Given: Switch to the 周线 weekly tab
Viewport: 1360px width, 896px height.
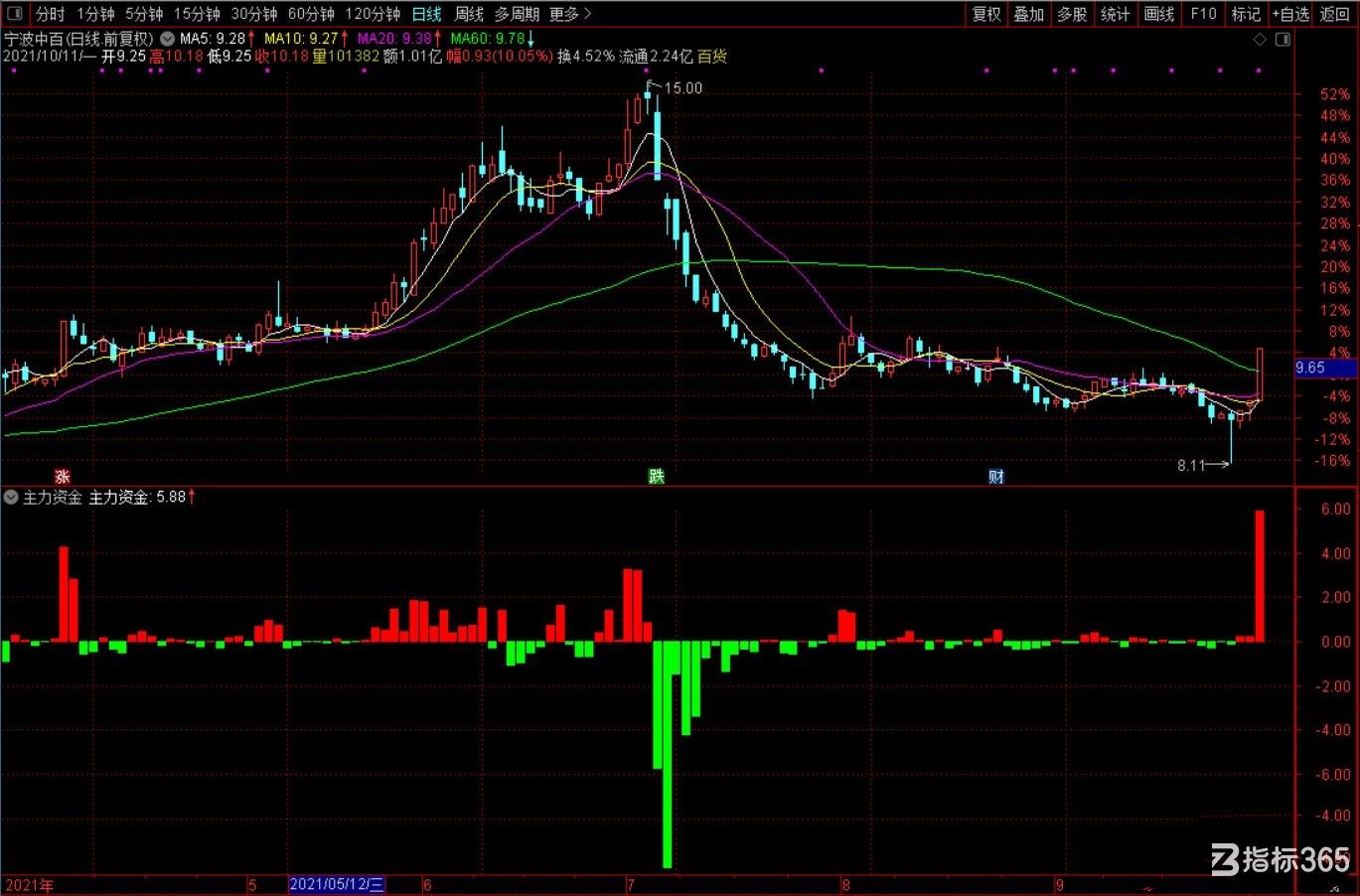Looking at the screenshot, I should [x=468, y=14].
